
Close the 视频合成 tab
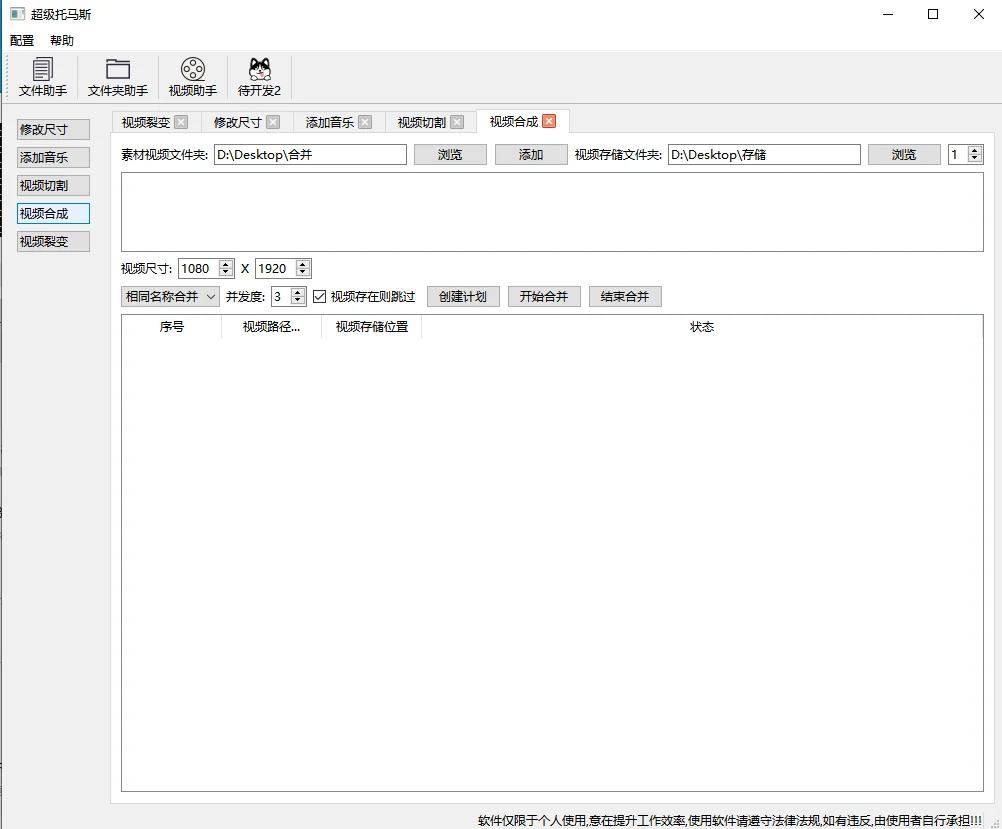tap(549, 121)
